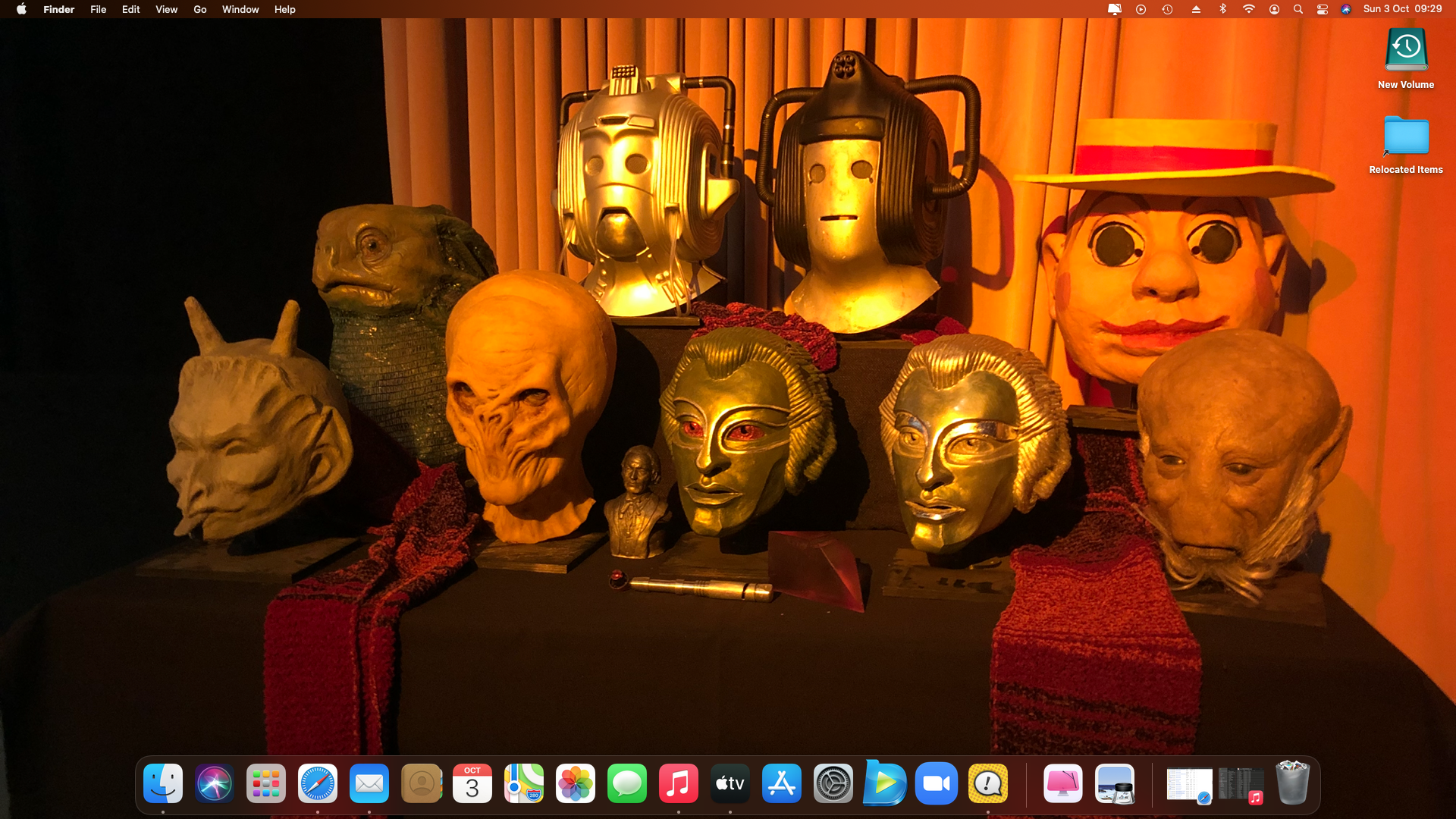The image size is (1456, 819).
Task: Click the CleanMyMac menu bar icon
Action: 1115,9
